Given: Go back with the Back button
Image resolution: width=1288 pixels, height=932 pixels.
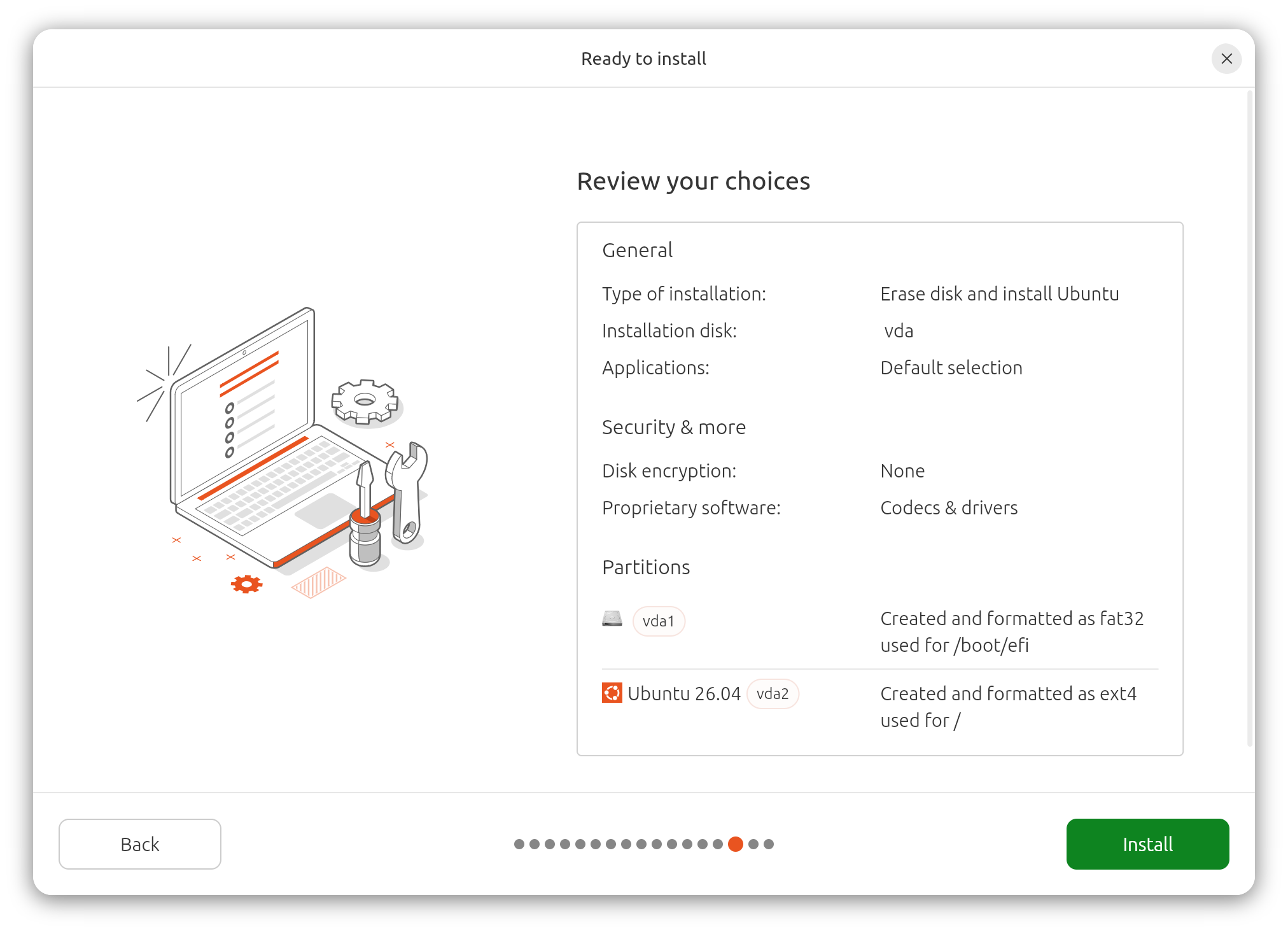Looking at the screenshot, I should [x=140, y=844].
